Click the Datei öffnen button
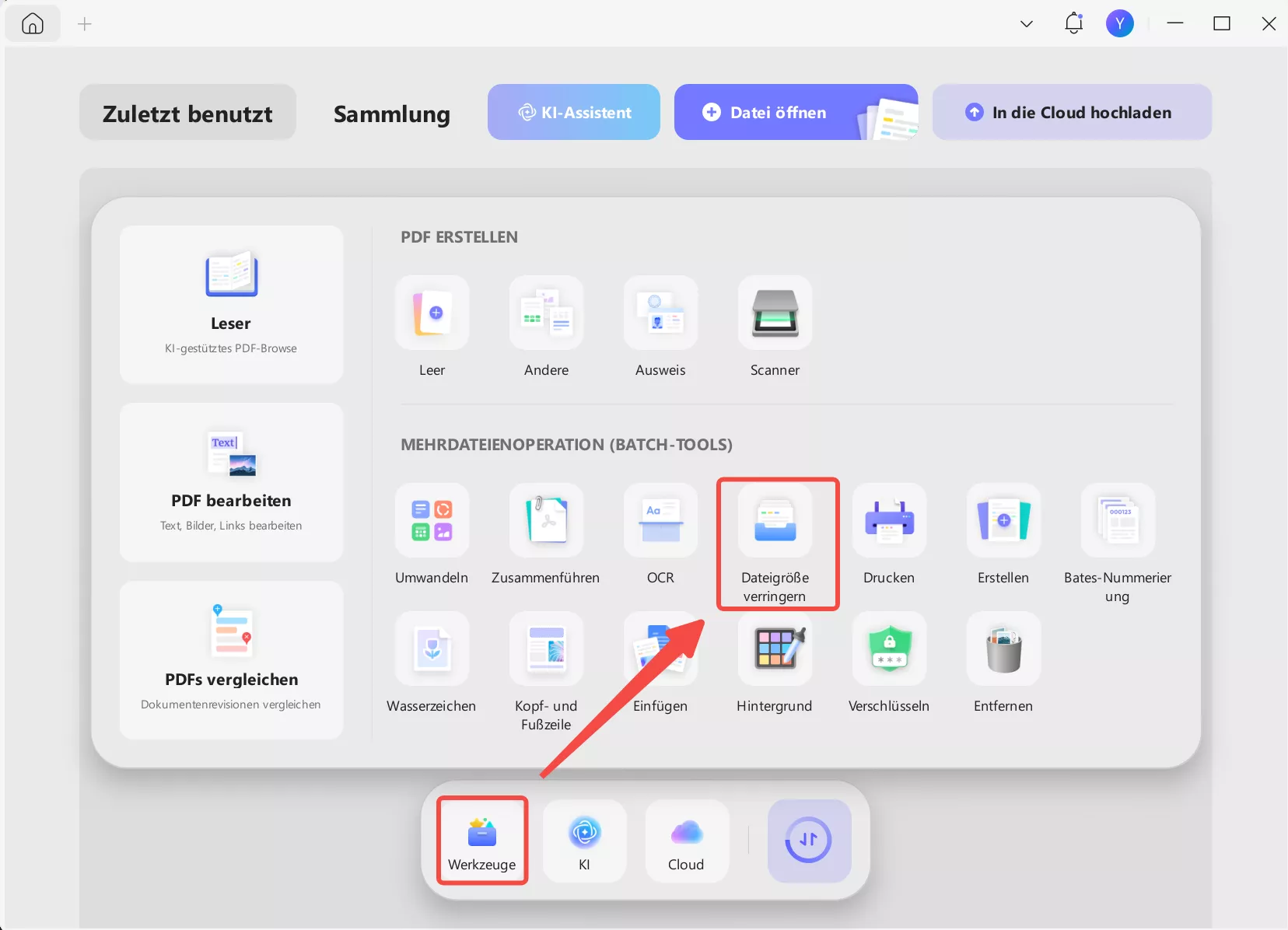Image resolution: width=1288 pixels, height=930 pixels. pos(796,112)
